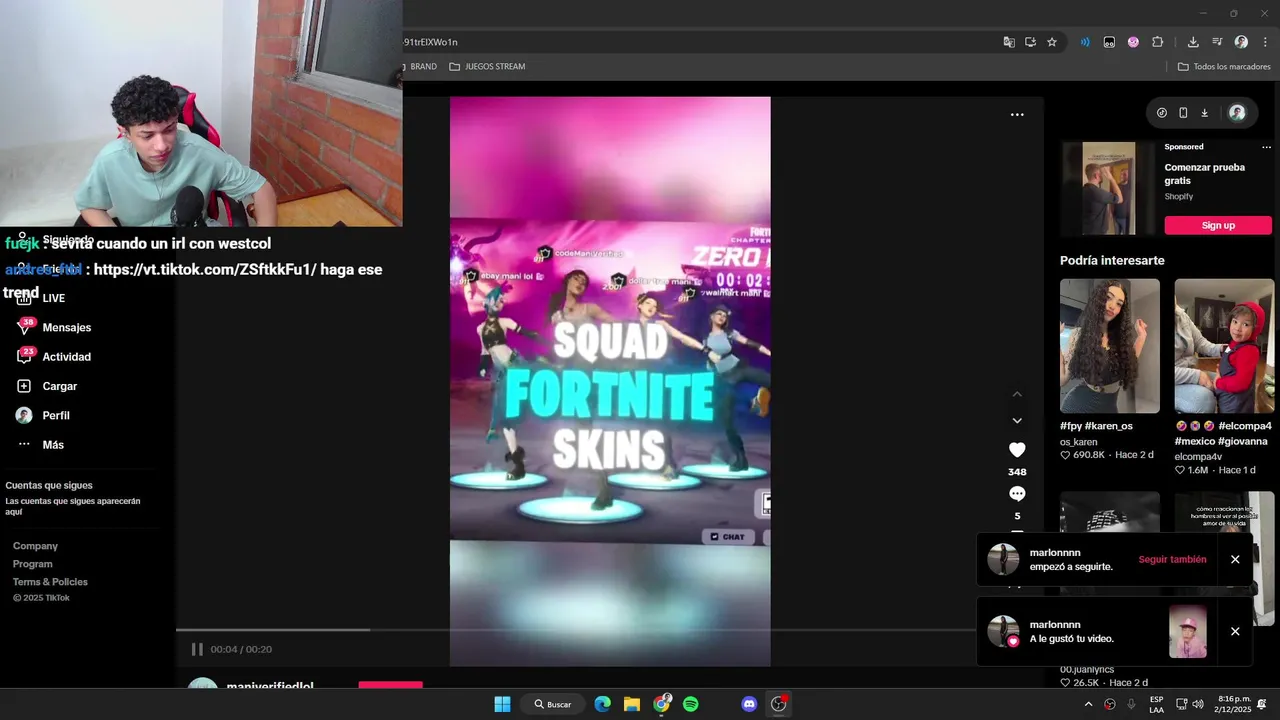The height and width of the screenshot is (720, 1280).
Task: Open the Todos los marcadores folder
Action: pyautogui.click(x=1224, y=66)
